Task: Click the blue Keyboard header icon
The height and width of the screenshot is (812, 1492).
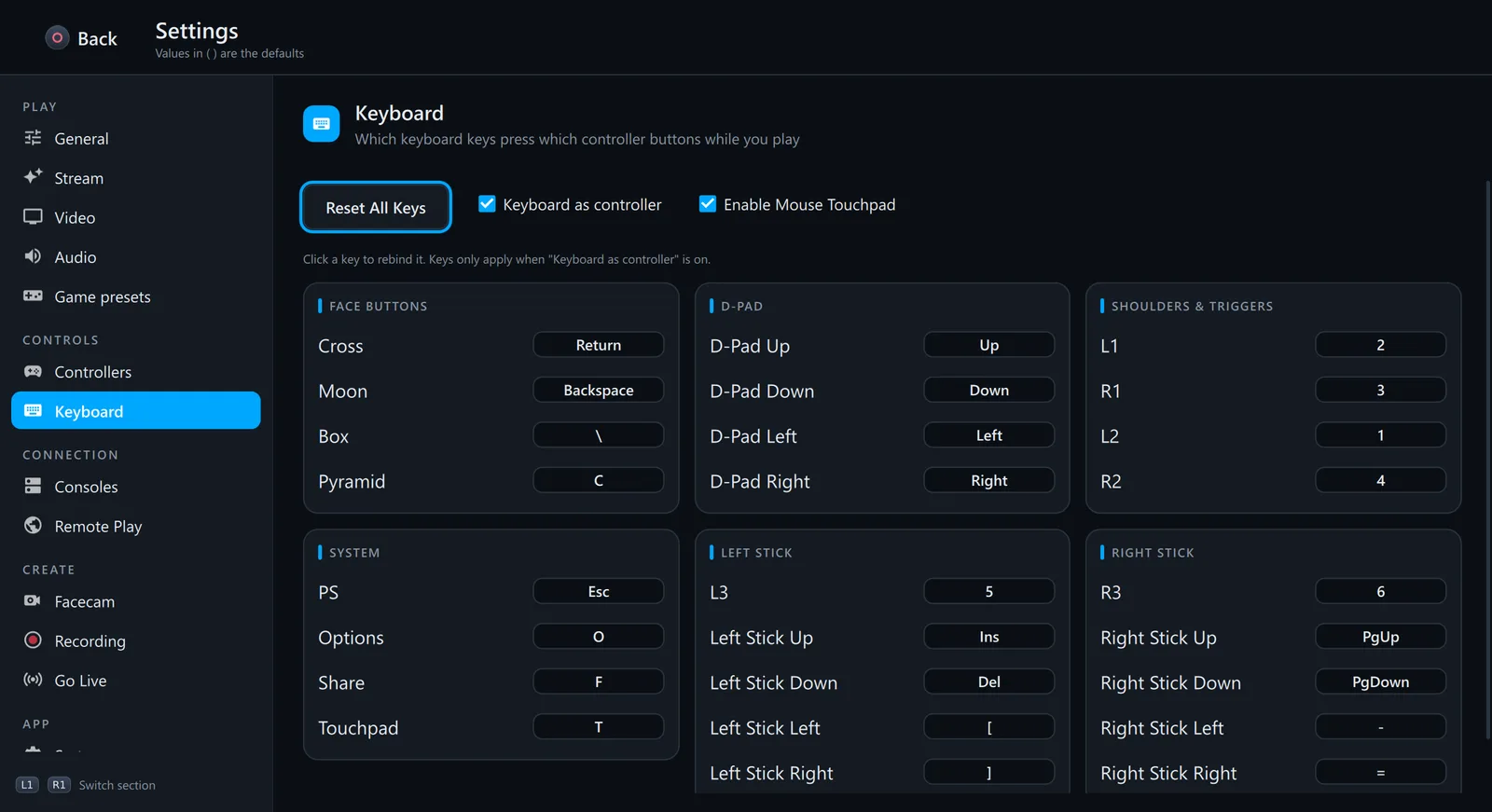Action: 322,124
